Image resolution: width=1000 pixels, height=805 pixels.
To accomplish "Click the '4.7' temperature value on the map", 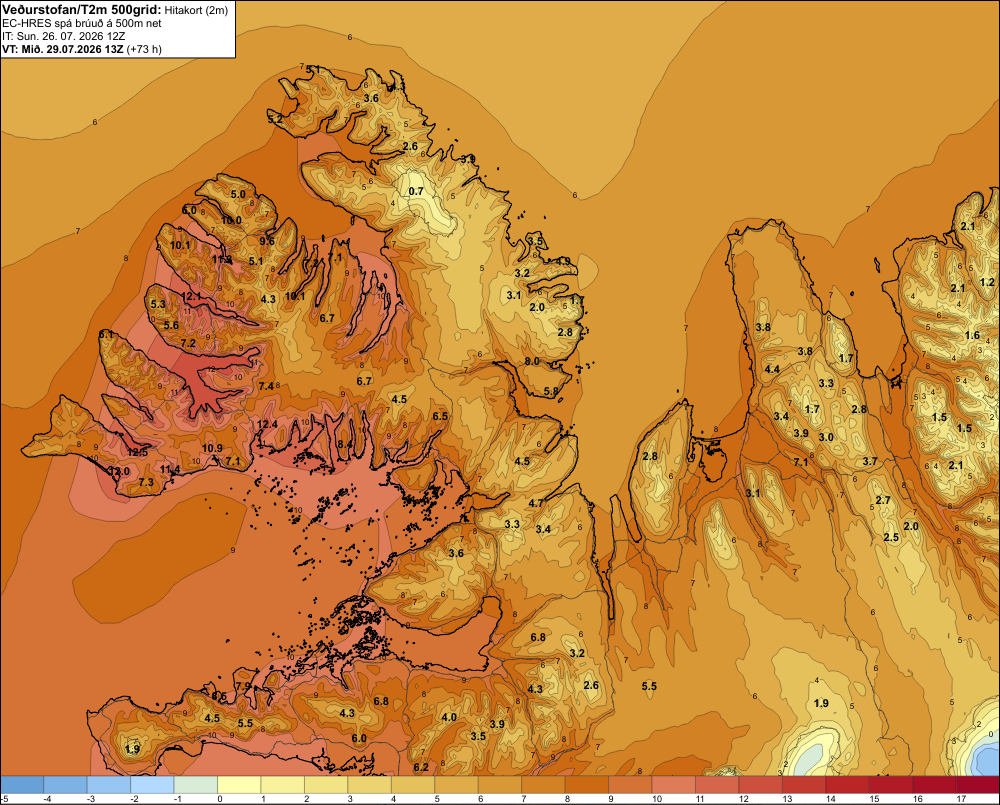I will [x=536, y=503].
